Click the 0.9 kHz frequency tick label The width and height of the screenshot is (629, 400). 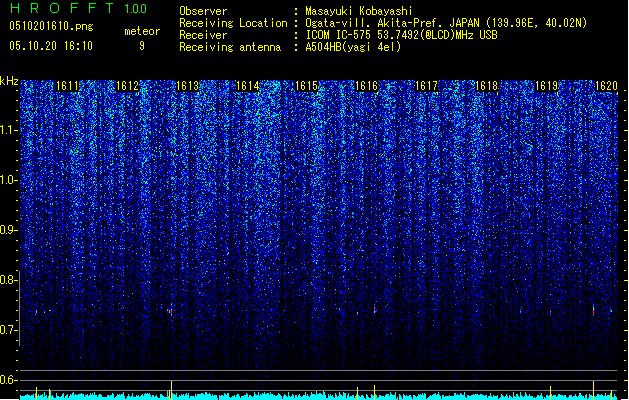tap(9, 230)
